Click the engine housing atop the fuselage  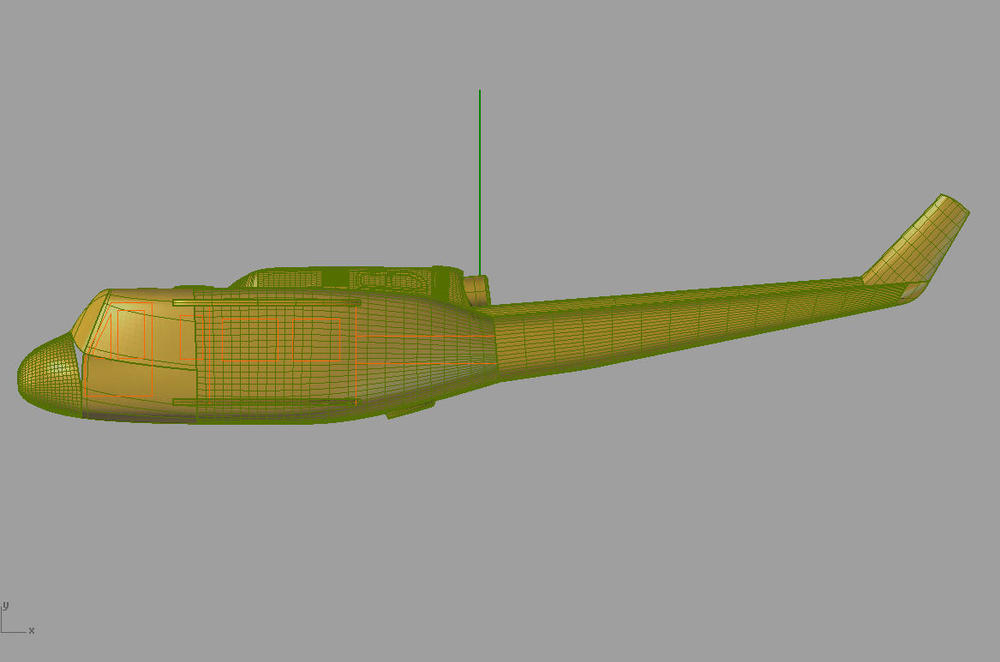(400, 278)
